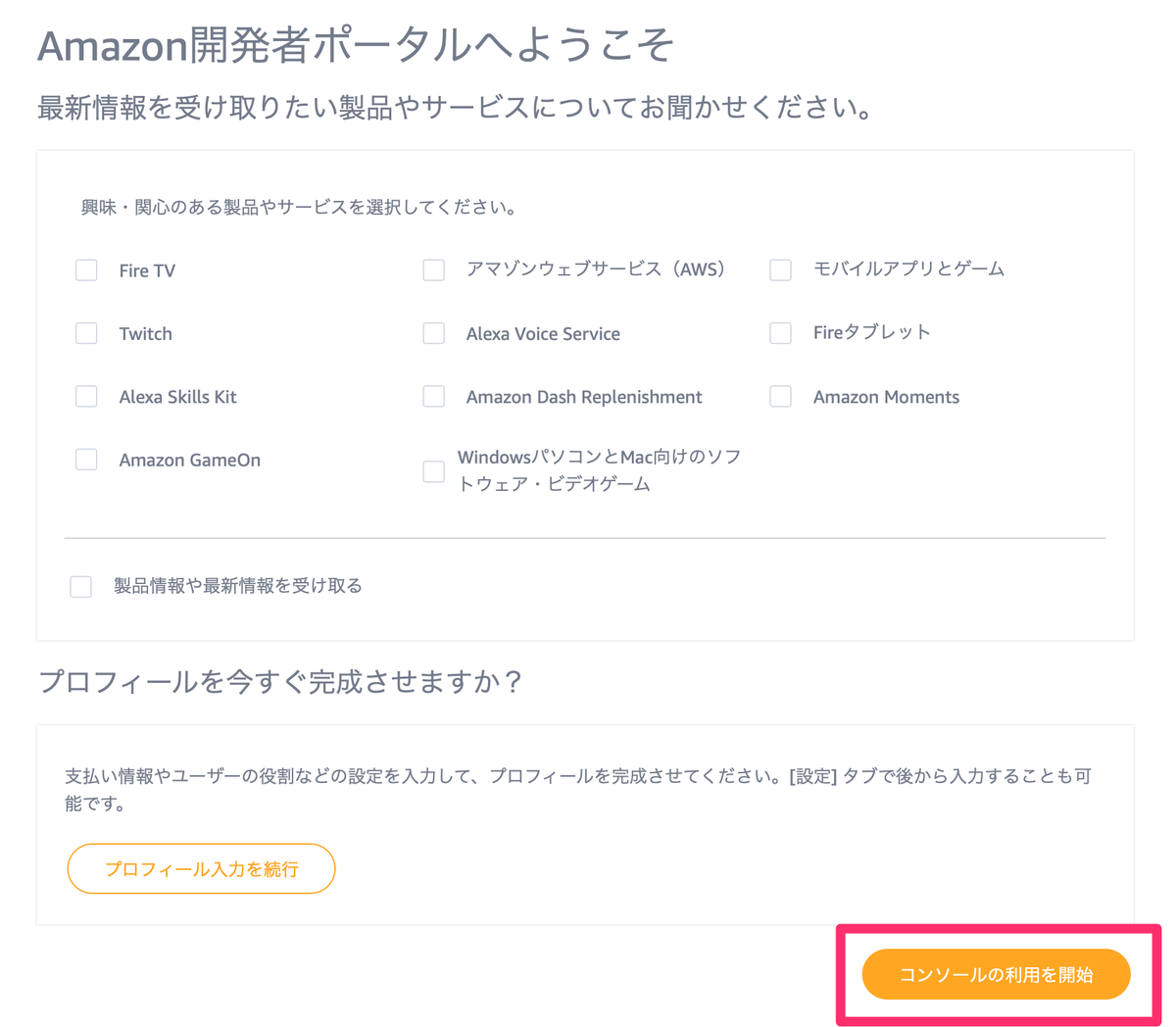This screenshot has height=1027, width=1176.
Task: Check the WindowsパソコンとMac向けのソフトウェア option
Action: [x=434, y=471]
